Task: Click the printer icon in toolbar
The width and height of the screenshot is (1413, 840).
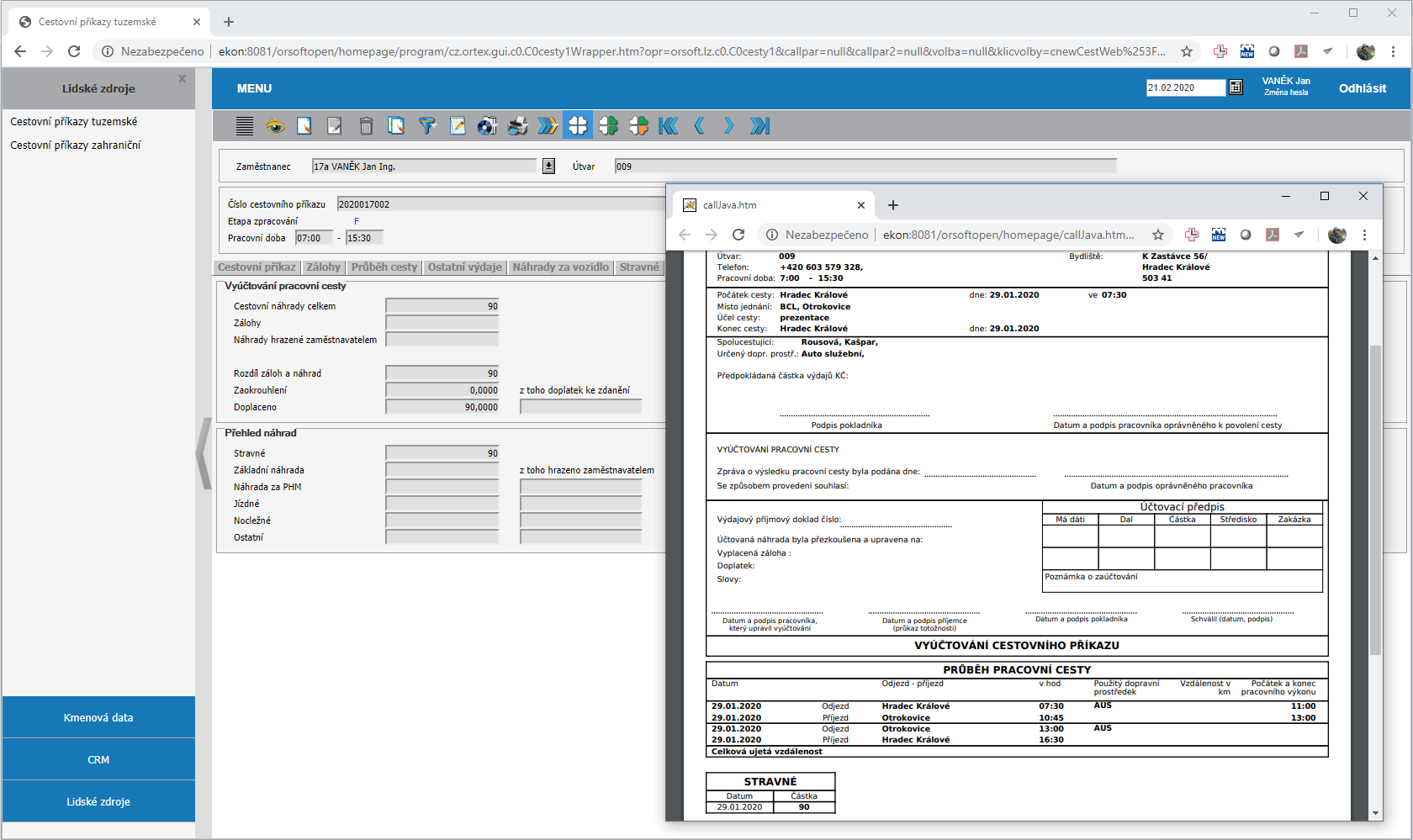Action: (x=517, y=126)
